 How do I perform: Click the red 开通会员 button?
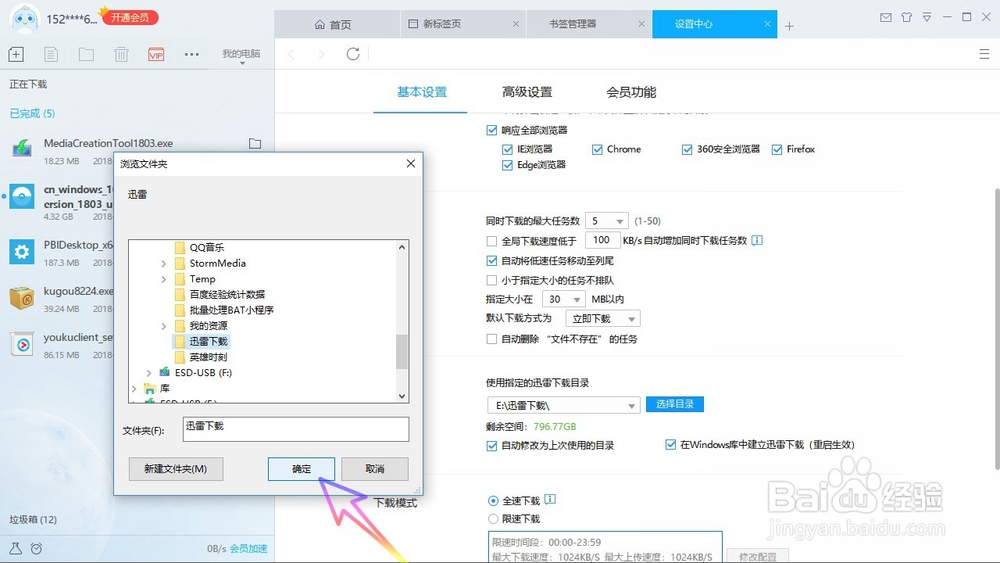[129, 17]
